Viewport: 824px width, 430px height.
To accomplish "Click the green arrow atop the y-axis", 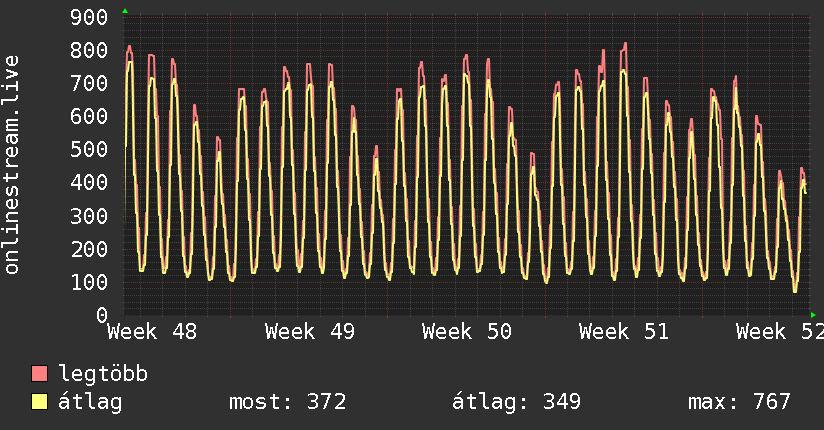I will click(125, 11).
